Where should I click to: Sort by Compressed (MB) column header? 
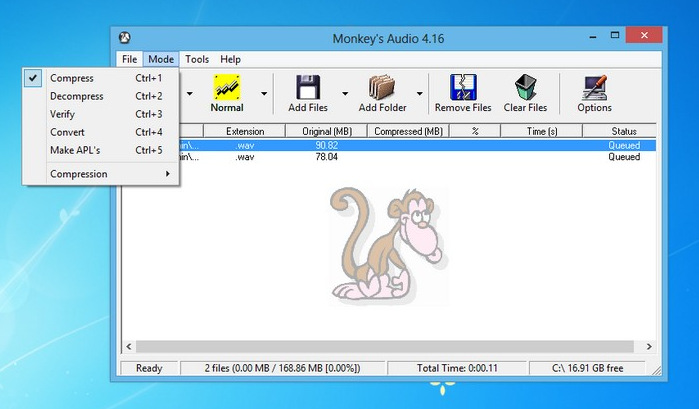click(408, 131)
